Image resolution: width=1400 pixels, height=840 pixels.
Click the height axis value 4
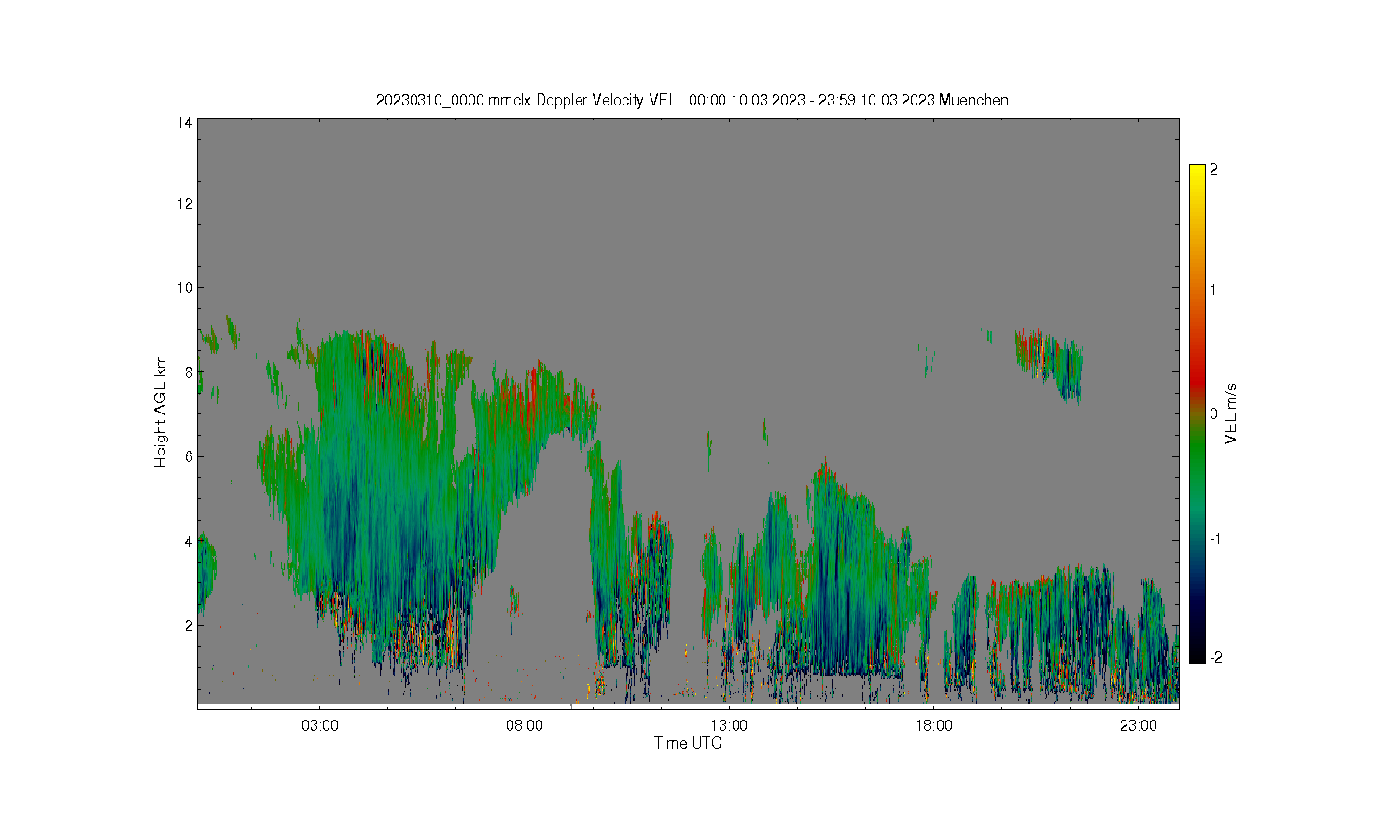pyautogui.click(x=189, y=541)
